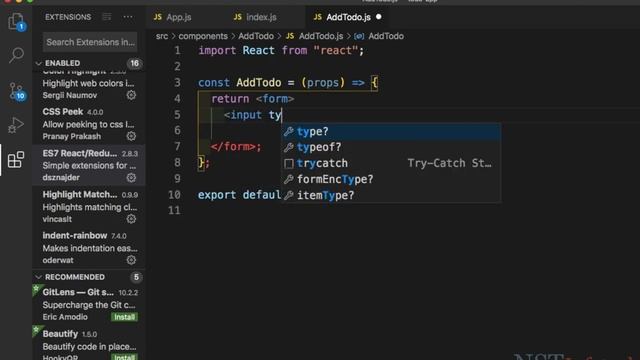
Task: Click line number 9 in the gutter
Action: point(177,179)
